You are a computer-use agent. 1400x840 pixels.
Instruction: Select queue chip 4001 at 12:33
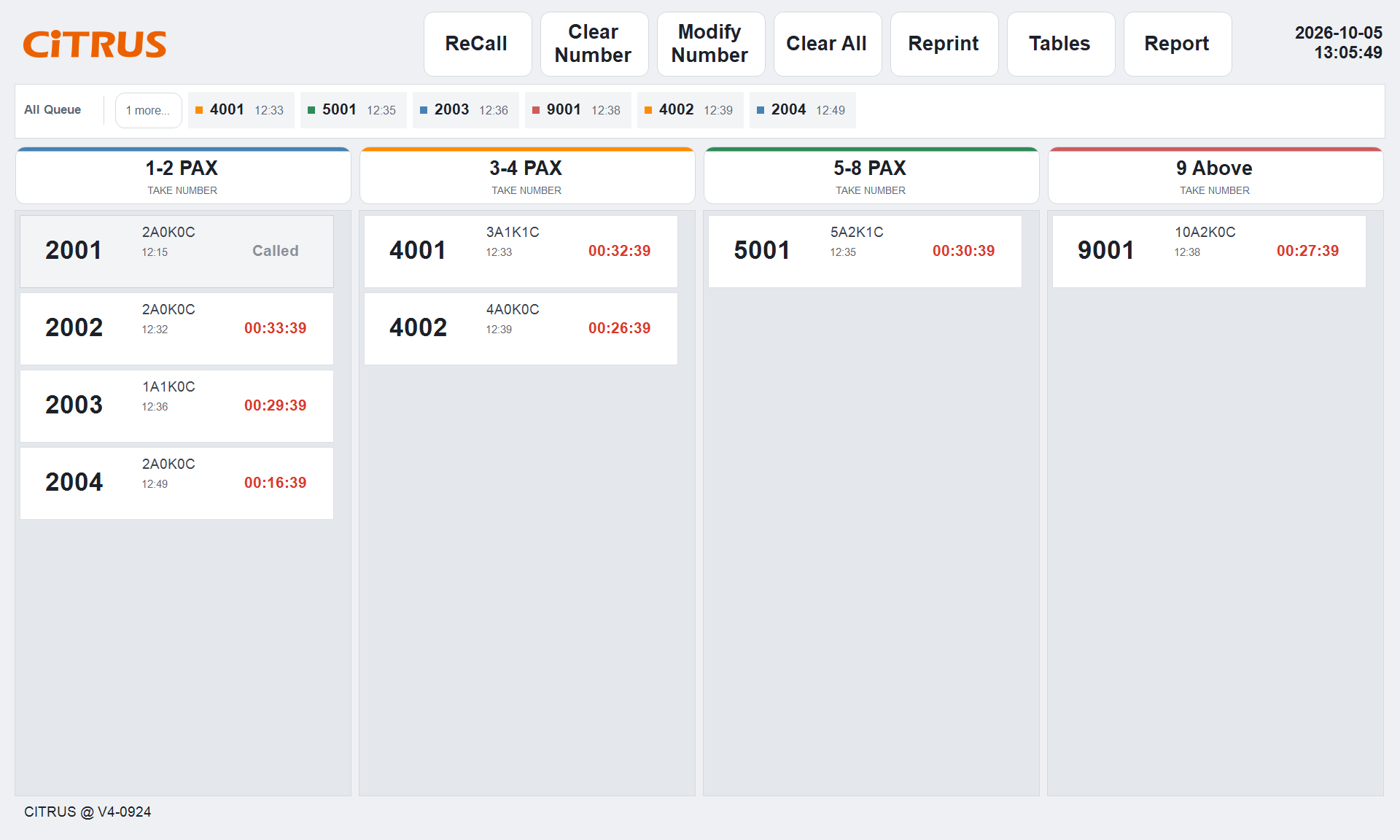pyautogui.click(x=241, y=110)
